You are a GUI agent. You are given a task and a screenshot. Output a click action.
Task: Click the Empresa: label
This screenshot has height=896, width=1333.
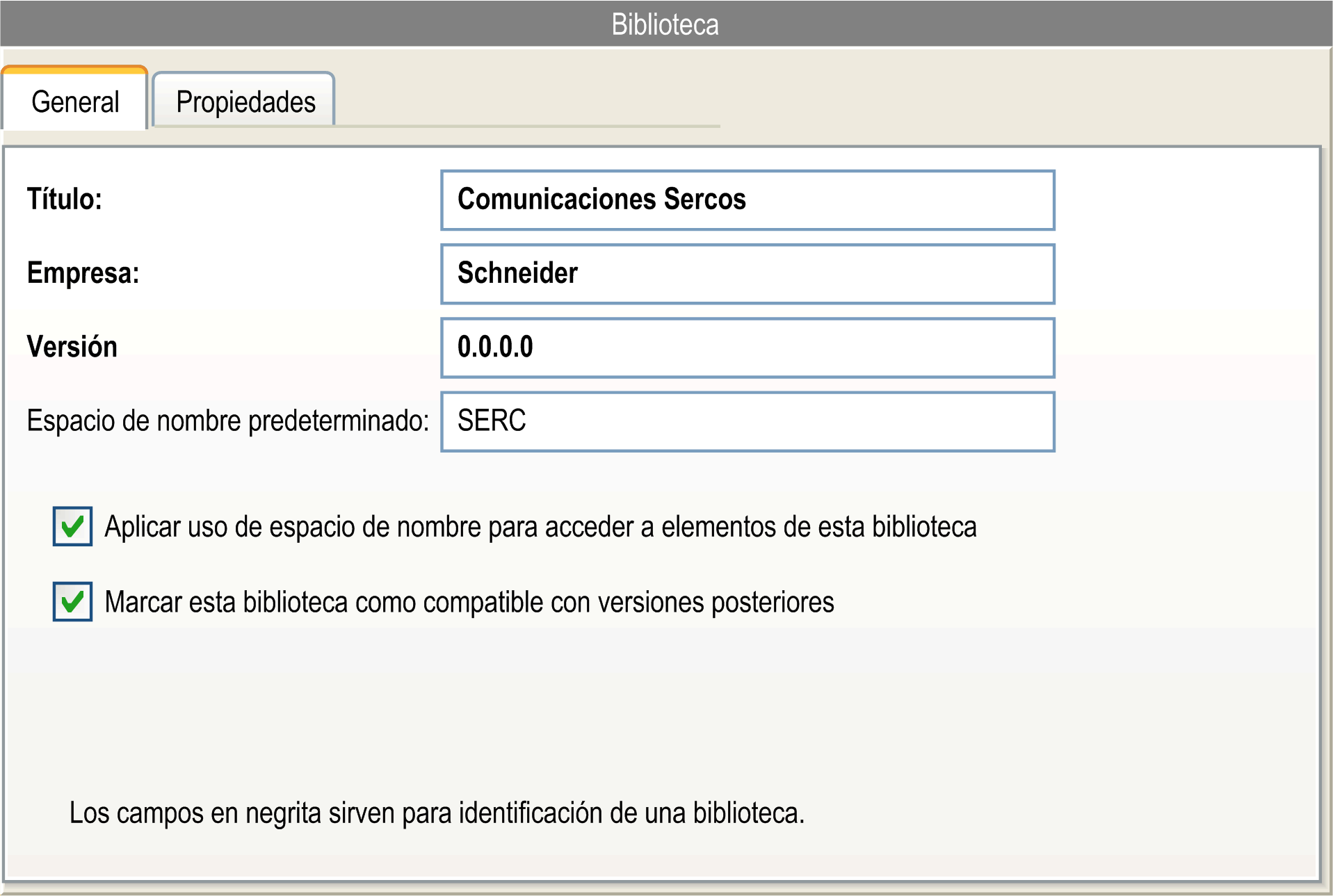tap(83, 273)
